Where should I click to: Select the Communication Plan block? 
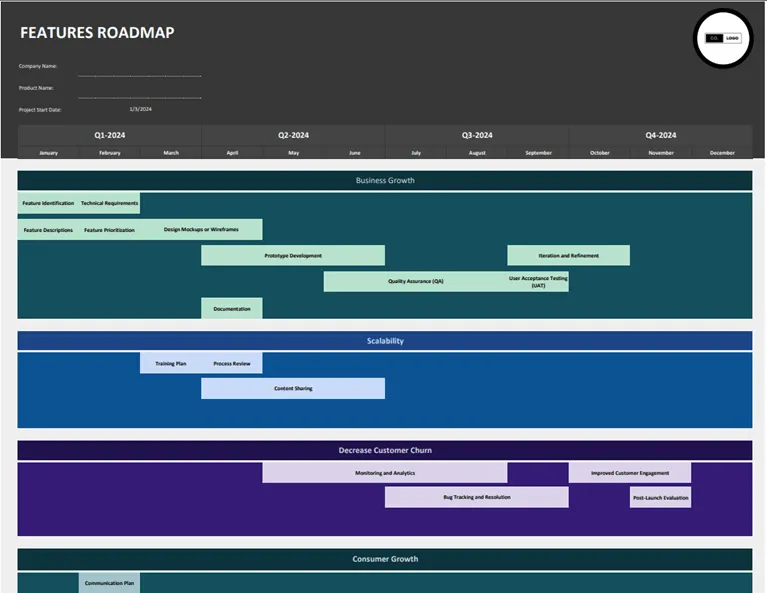pos(110,583)
